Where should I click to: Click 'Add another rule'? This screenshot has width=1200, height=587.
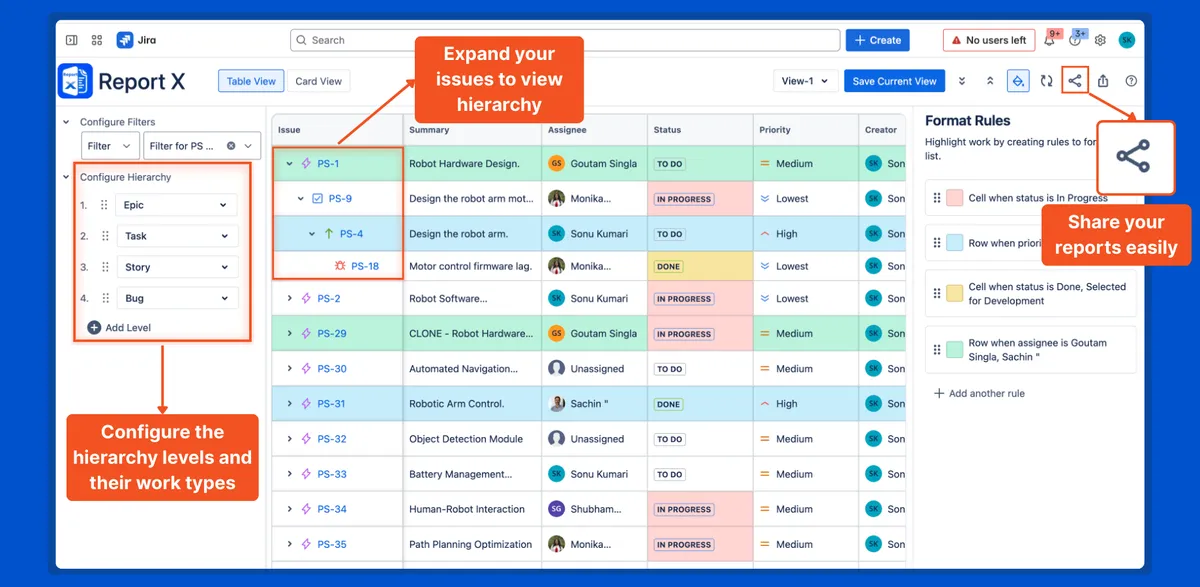tap(979, 394)
